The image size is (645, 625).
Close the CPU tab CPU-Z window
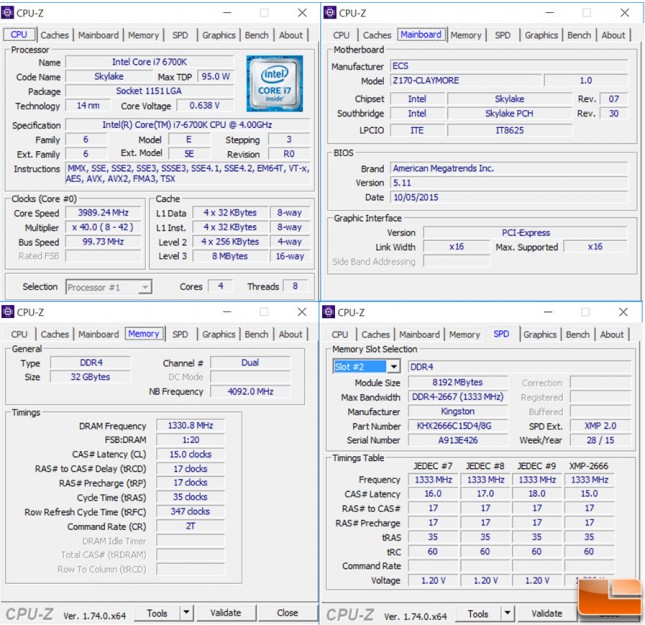coord(302,13)
